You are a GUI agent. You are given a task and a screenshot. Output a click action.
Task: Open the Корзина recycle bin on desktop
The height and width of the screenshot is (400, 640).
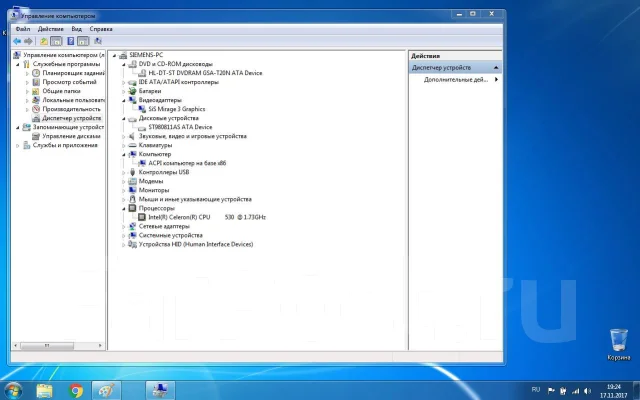[619, 344]
